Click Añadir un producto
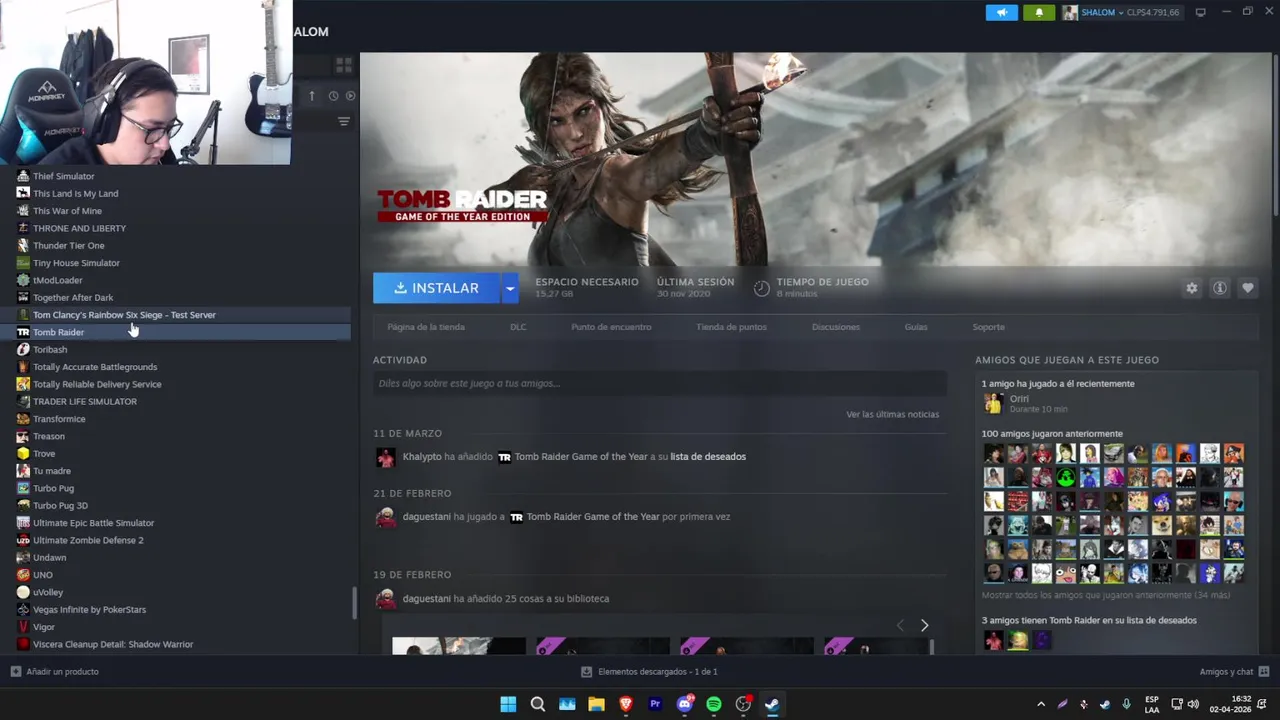The image size is (1280, 720). tap(62, 672)
